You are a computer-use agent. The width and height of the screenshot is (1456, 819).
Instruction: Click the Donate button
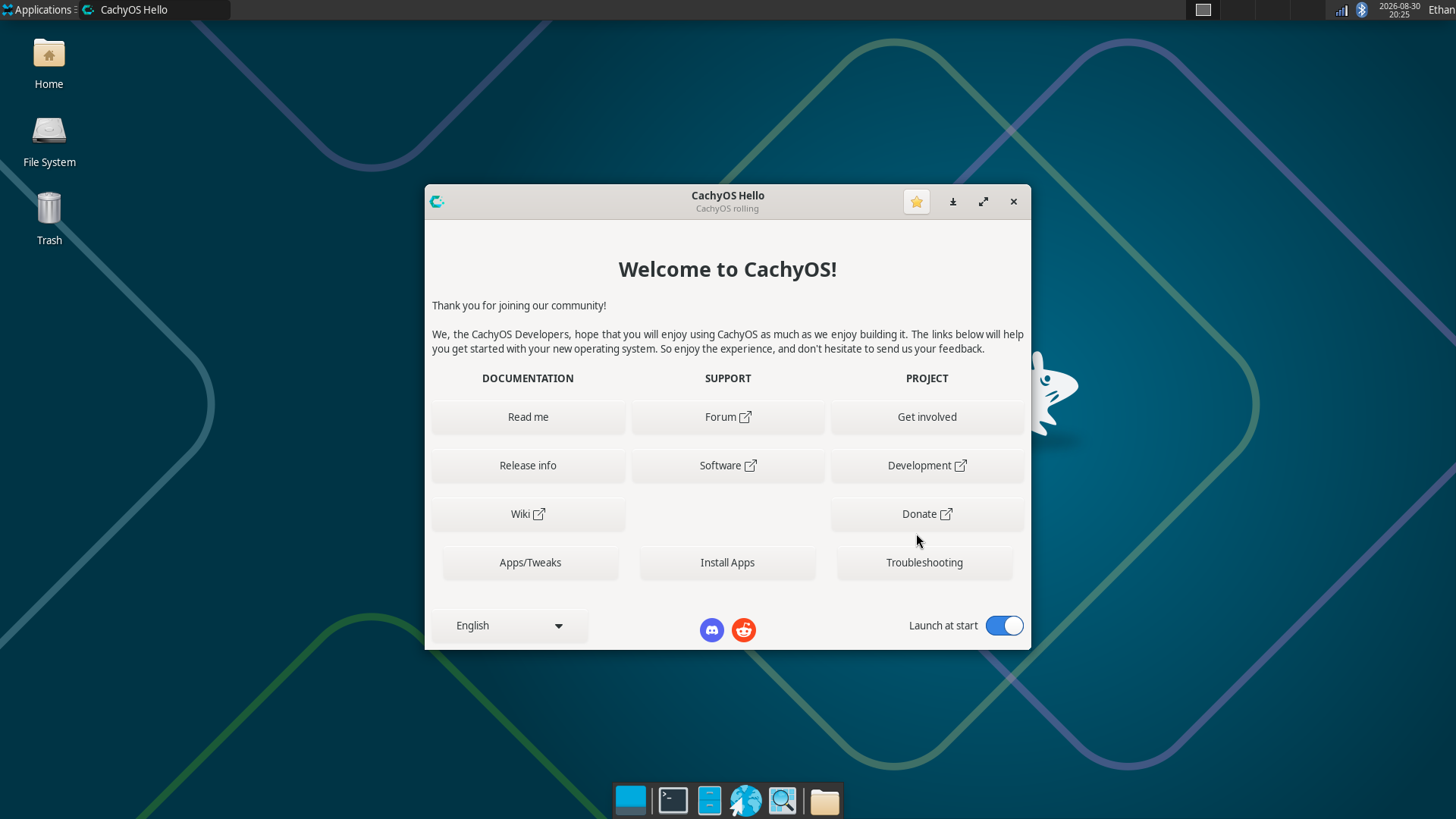[x=927, y=514]
